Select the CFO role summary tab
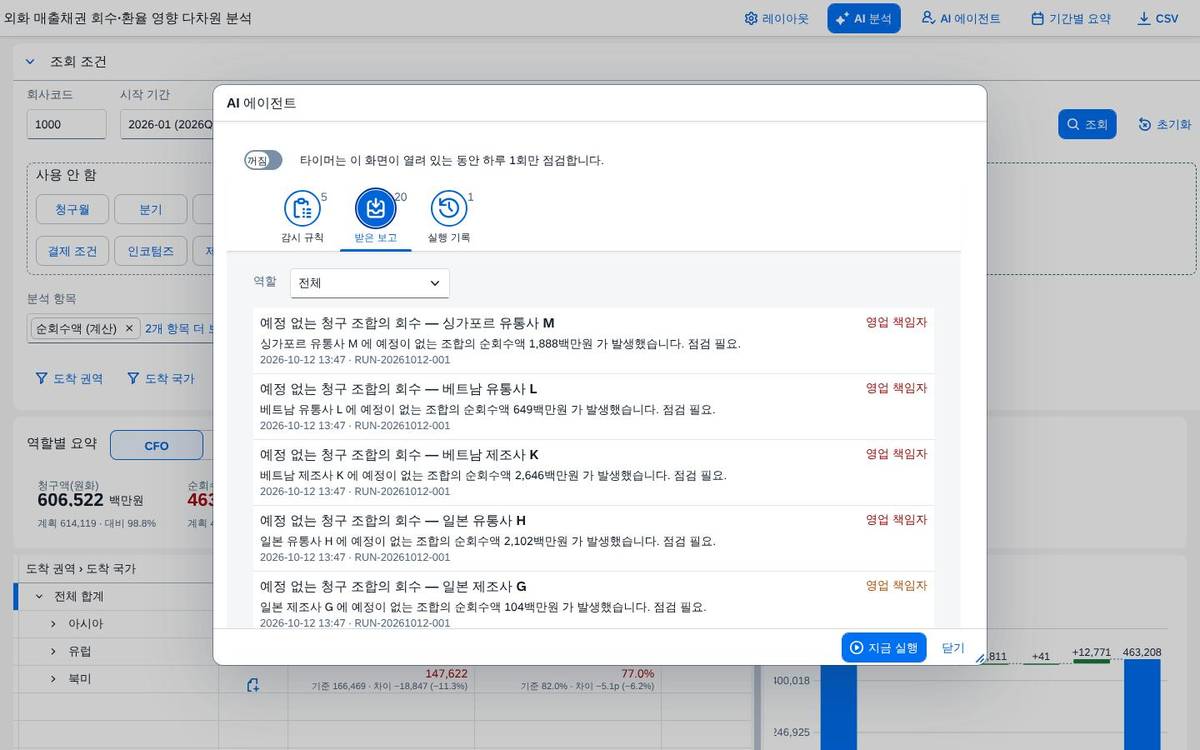This screenshot has height=750, width=1200. pos(156,445)
